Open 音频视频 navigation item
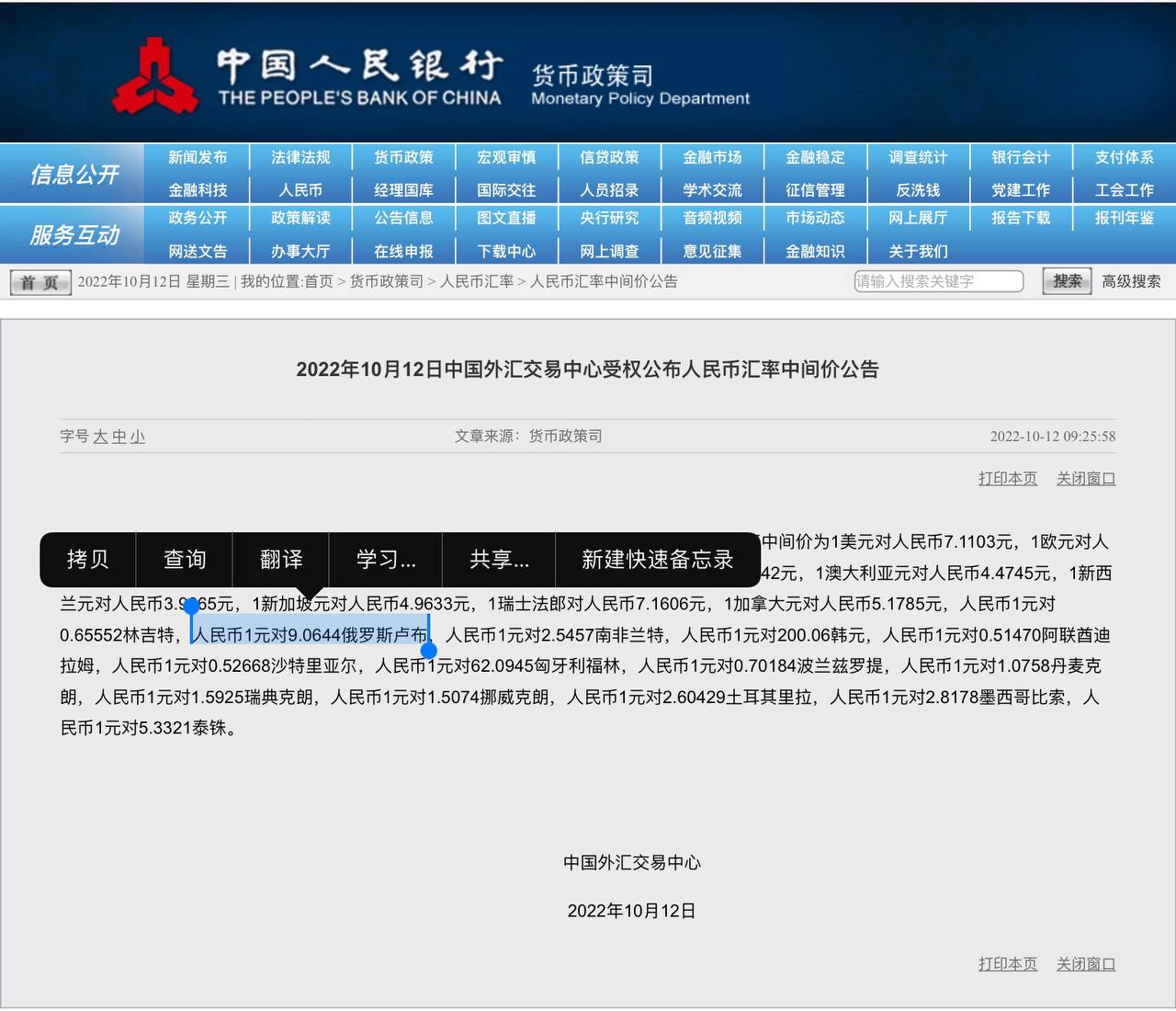Viewport: 1176px width, 1011px height. (712, 218)
